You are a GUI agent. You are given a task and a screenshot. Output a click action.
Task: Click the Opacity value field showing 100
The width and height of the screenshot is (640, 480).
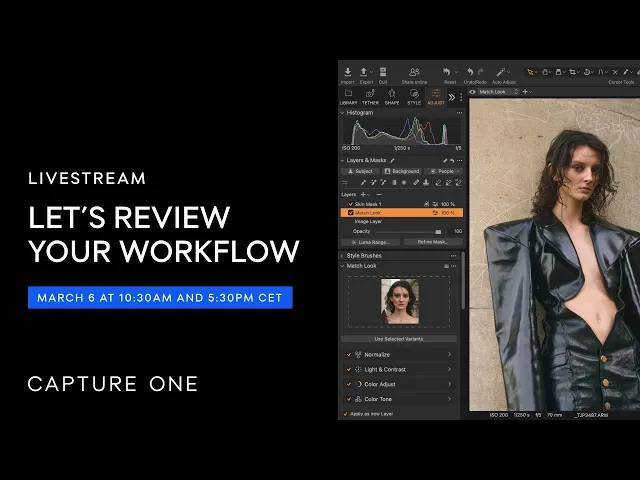point(456,231)
